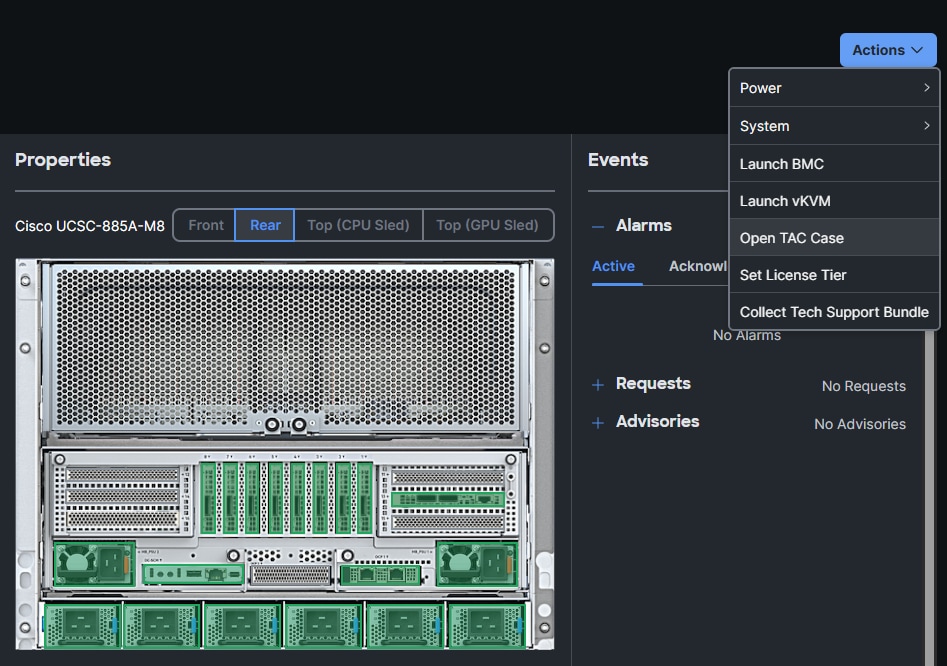Viewport: 947px width, 666px height.
Task: Switch to the Front view of the server
Action: click(205, 225)
